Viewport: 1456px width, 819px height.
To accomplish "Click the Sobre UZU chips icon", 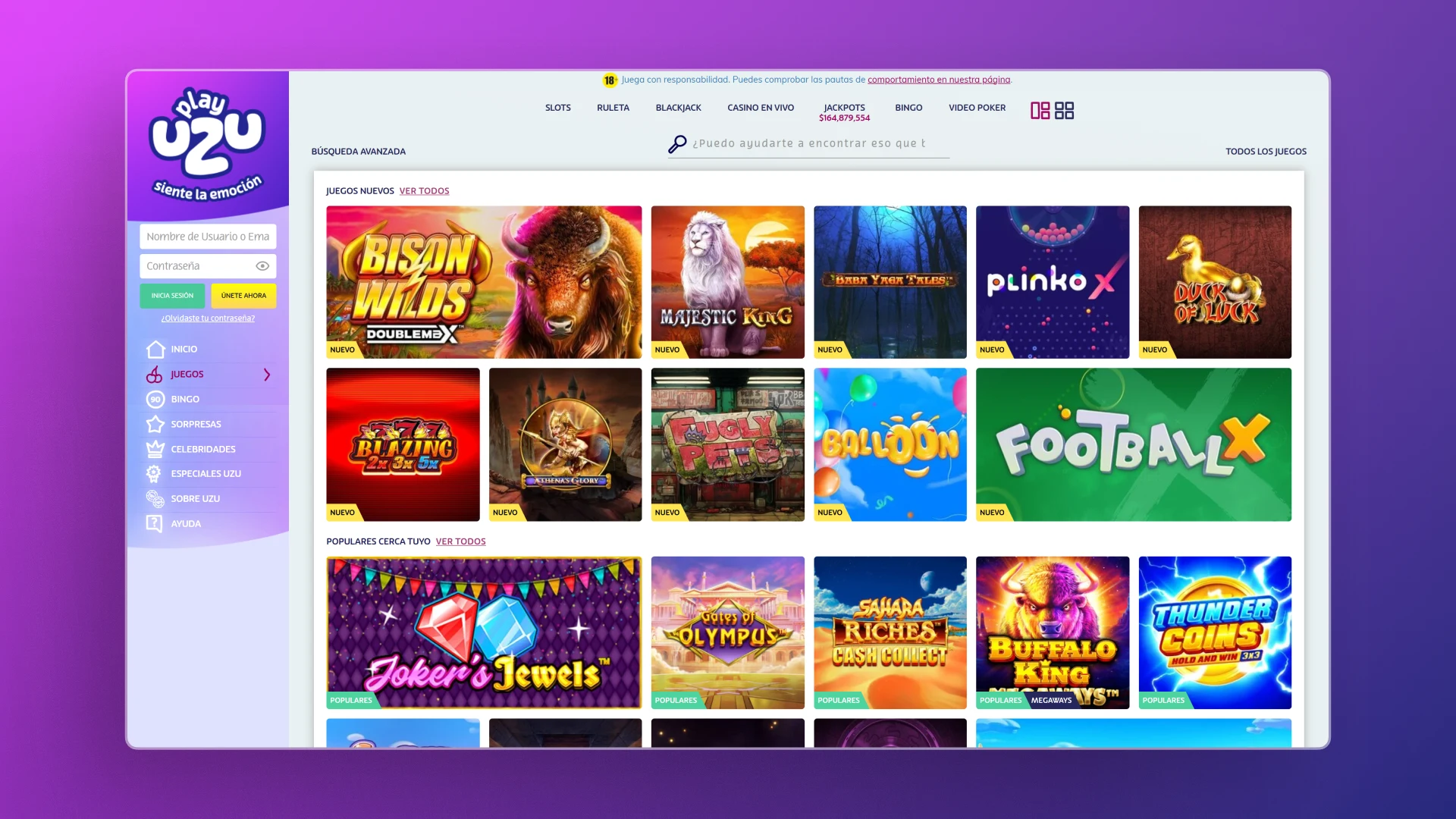I will [x=155, y=498].
